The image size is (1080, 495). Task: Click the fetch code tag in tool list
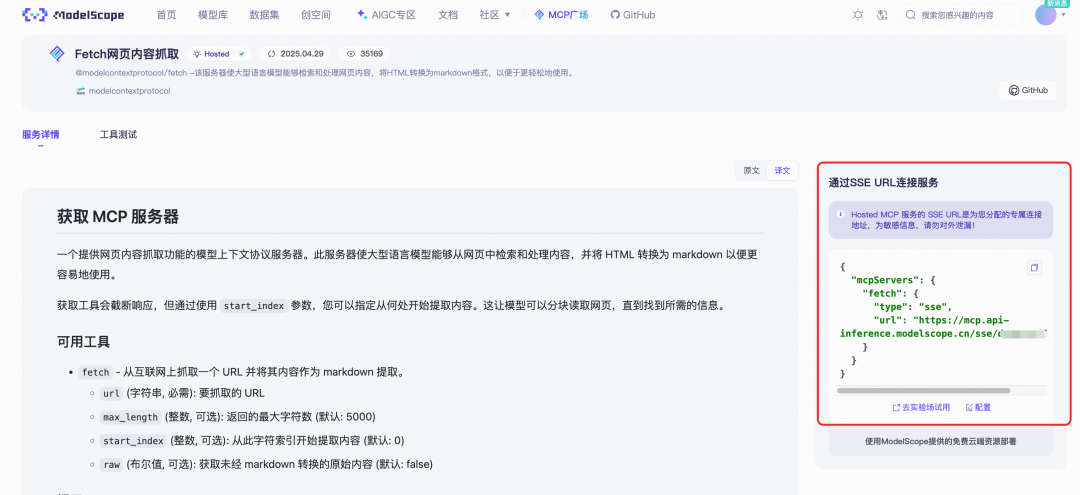click(96, 372)
